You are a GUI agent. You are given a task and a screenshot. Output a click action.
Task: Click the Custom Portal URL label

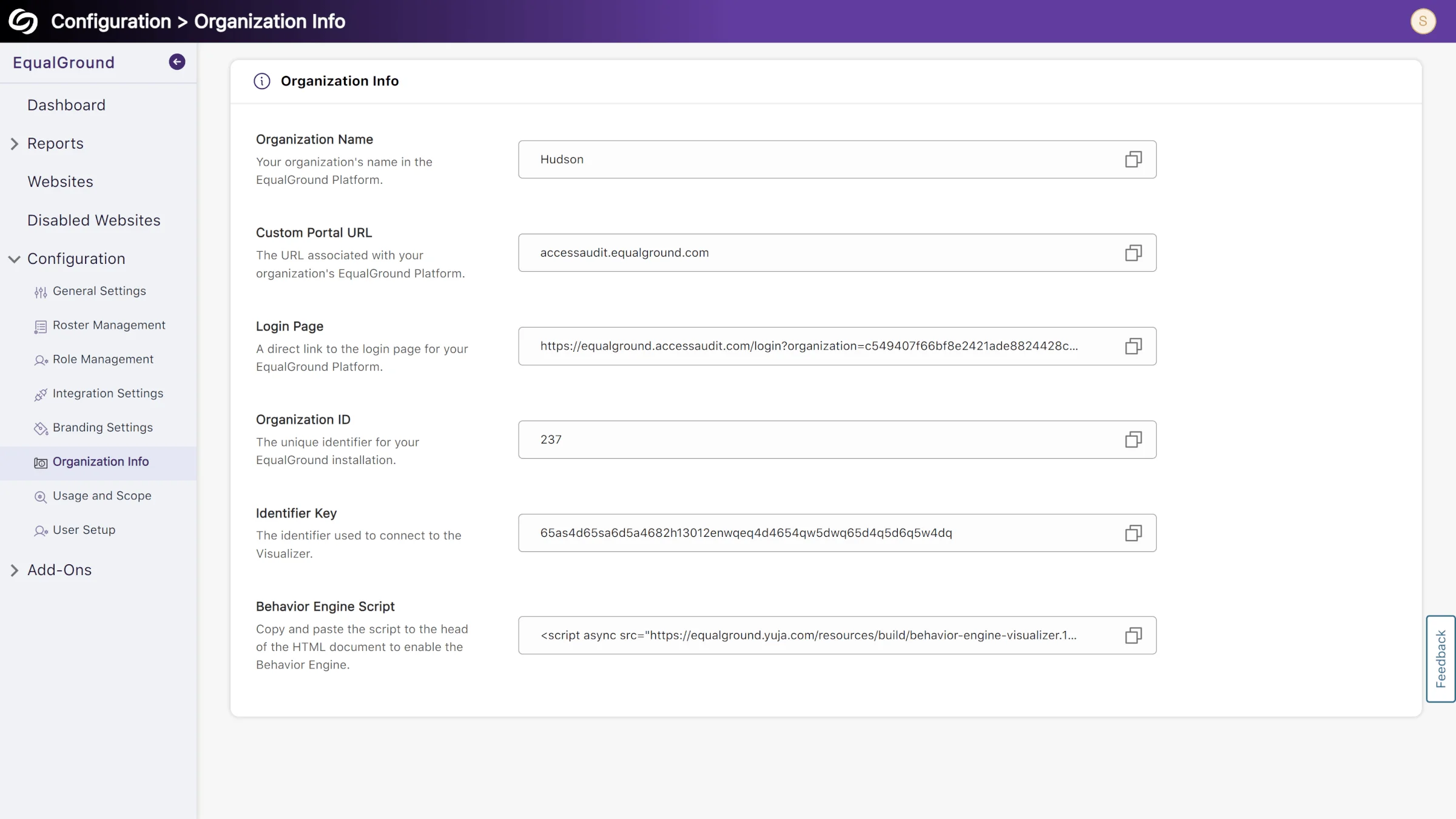314,233
